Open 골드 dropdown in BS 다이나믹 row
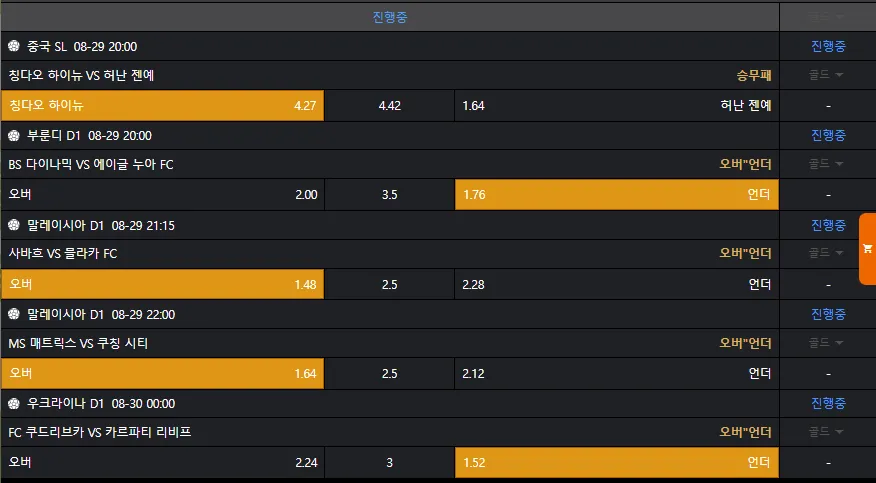876x483 pixels. 827,164
